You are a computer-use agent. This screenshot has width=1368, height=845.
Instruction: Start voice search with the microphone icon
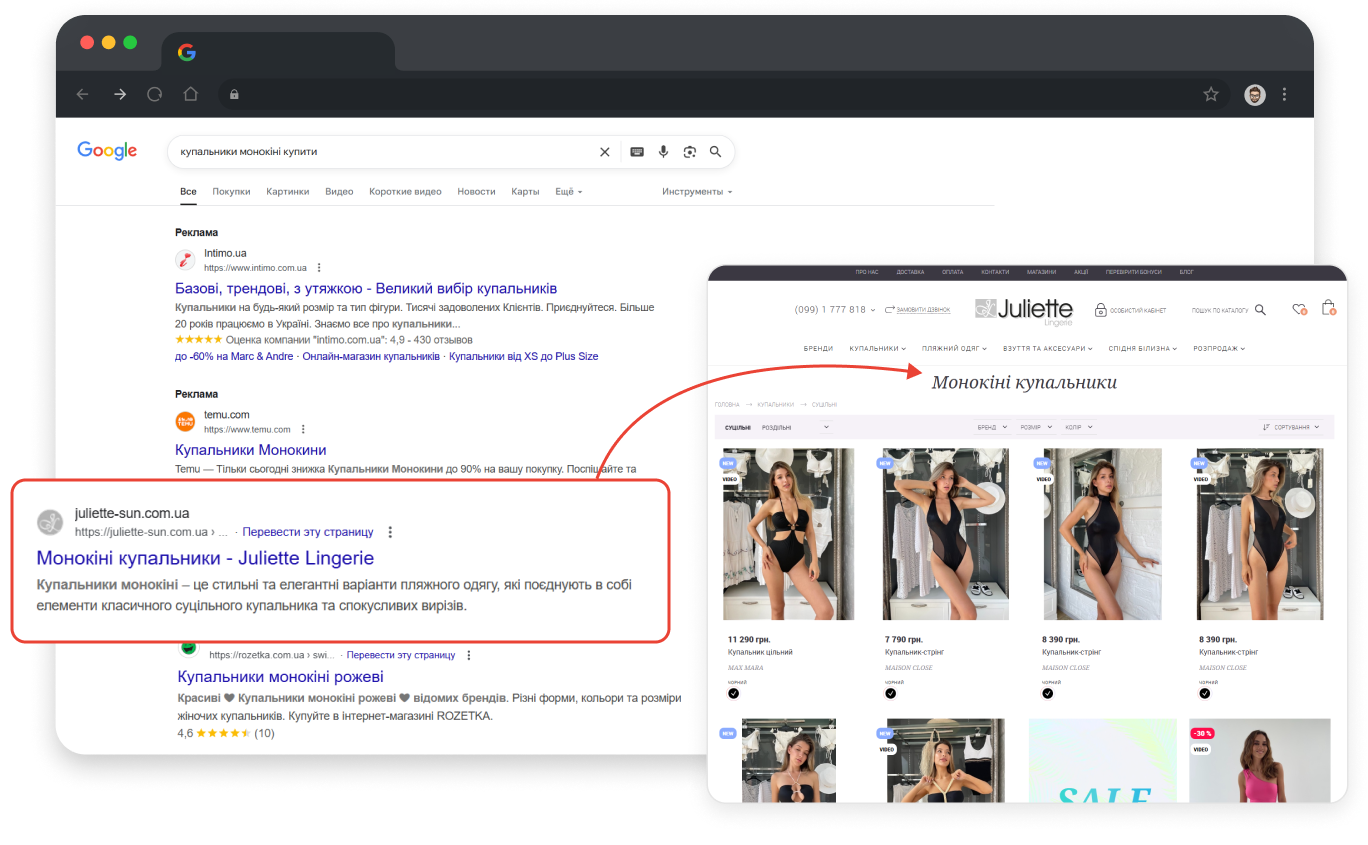tap(663, 152)
